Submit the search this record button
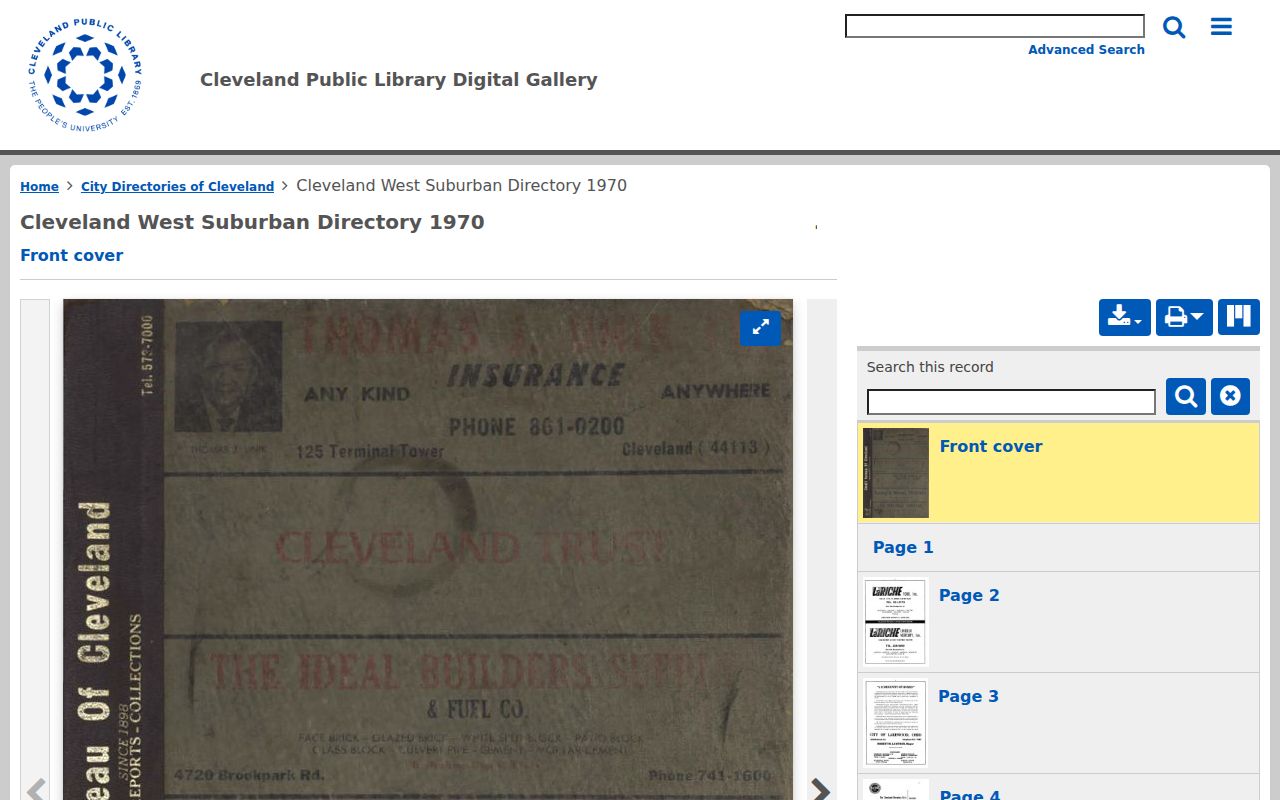 1186,396
